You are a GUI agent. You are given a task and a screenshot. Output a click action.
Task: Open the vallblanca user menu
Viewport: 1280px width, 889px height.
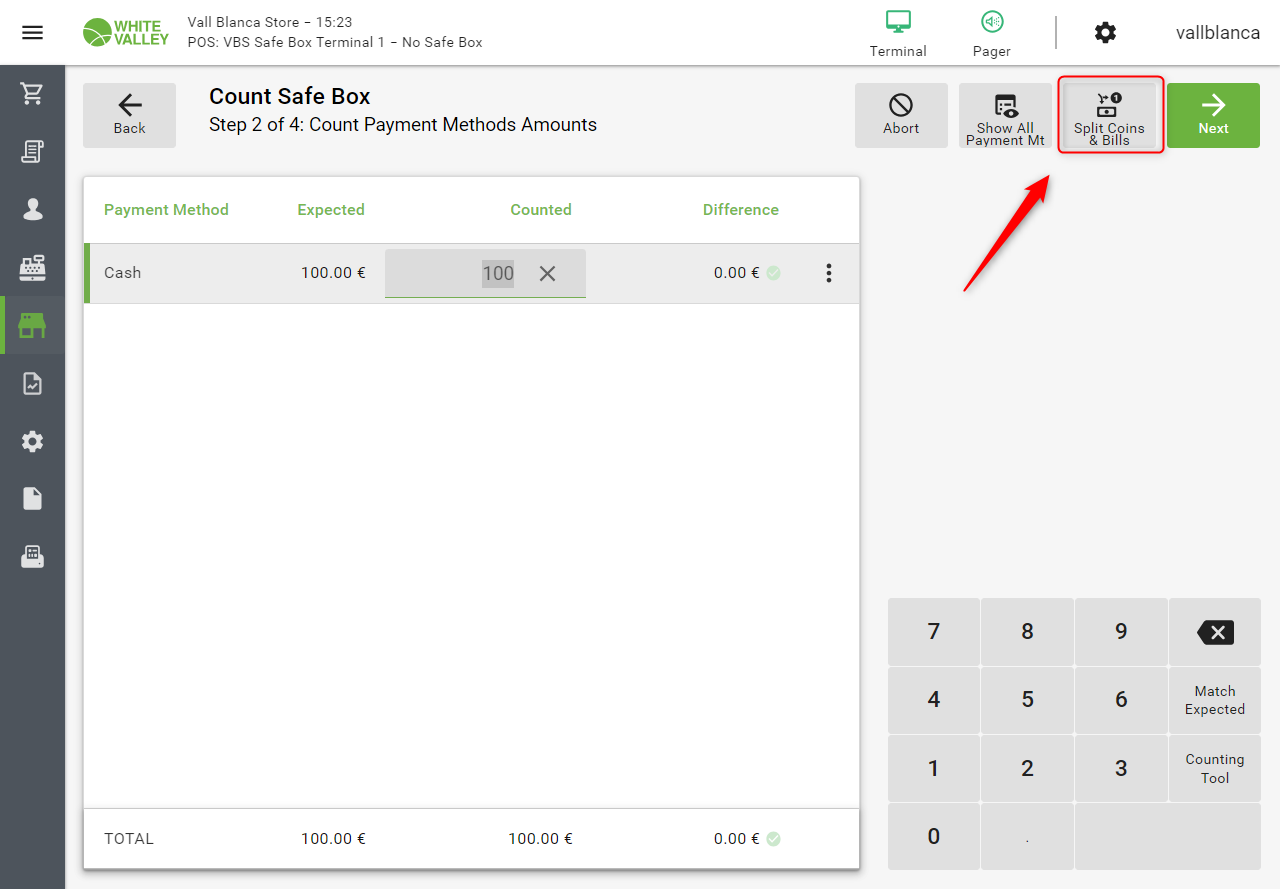tap(1217, 33)
